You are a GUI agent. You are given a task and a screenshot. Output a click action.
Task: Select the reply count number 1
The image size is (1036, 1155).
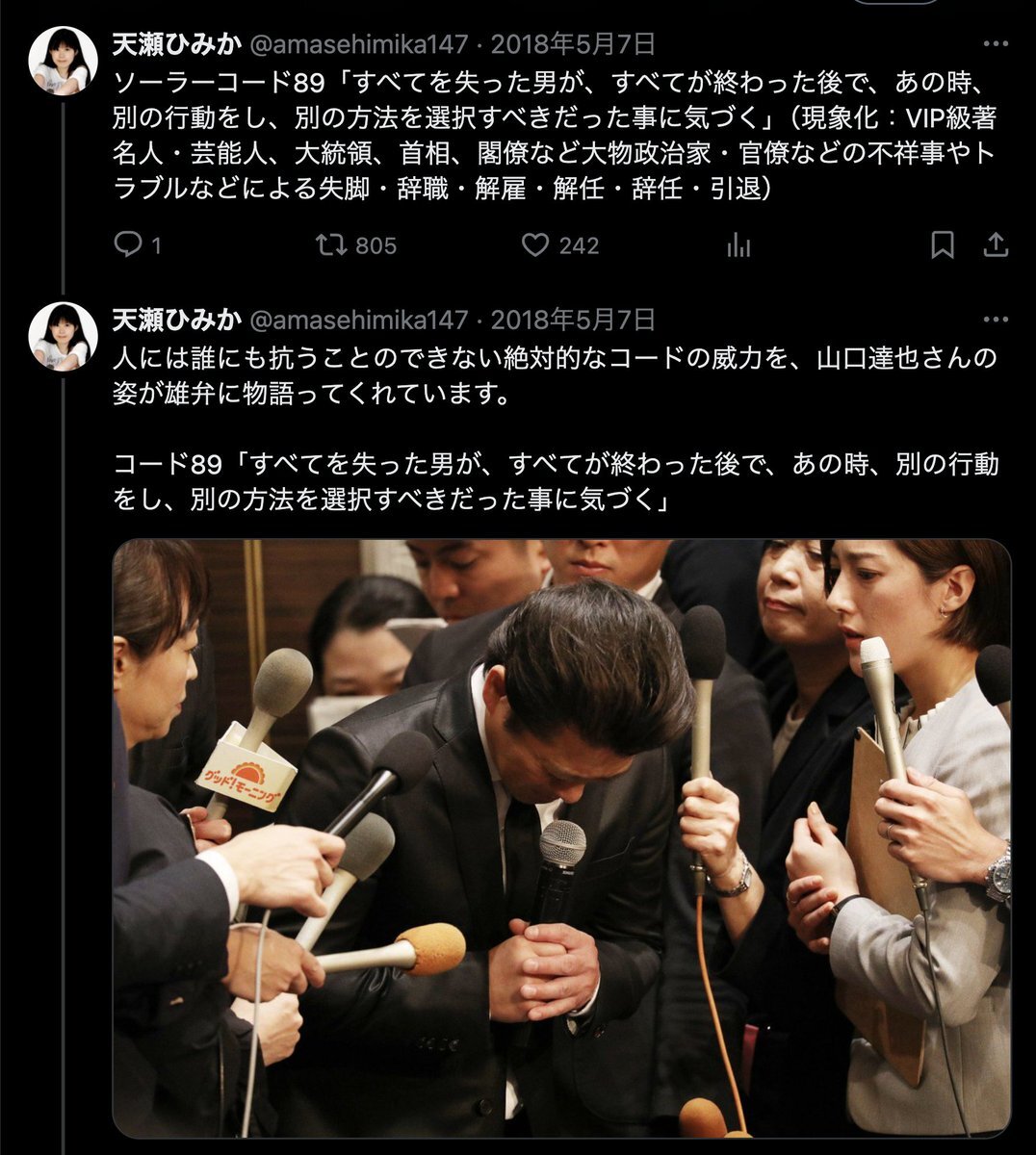pos(156,246)
